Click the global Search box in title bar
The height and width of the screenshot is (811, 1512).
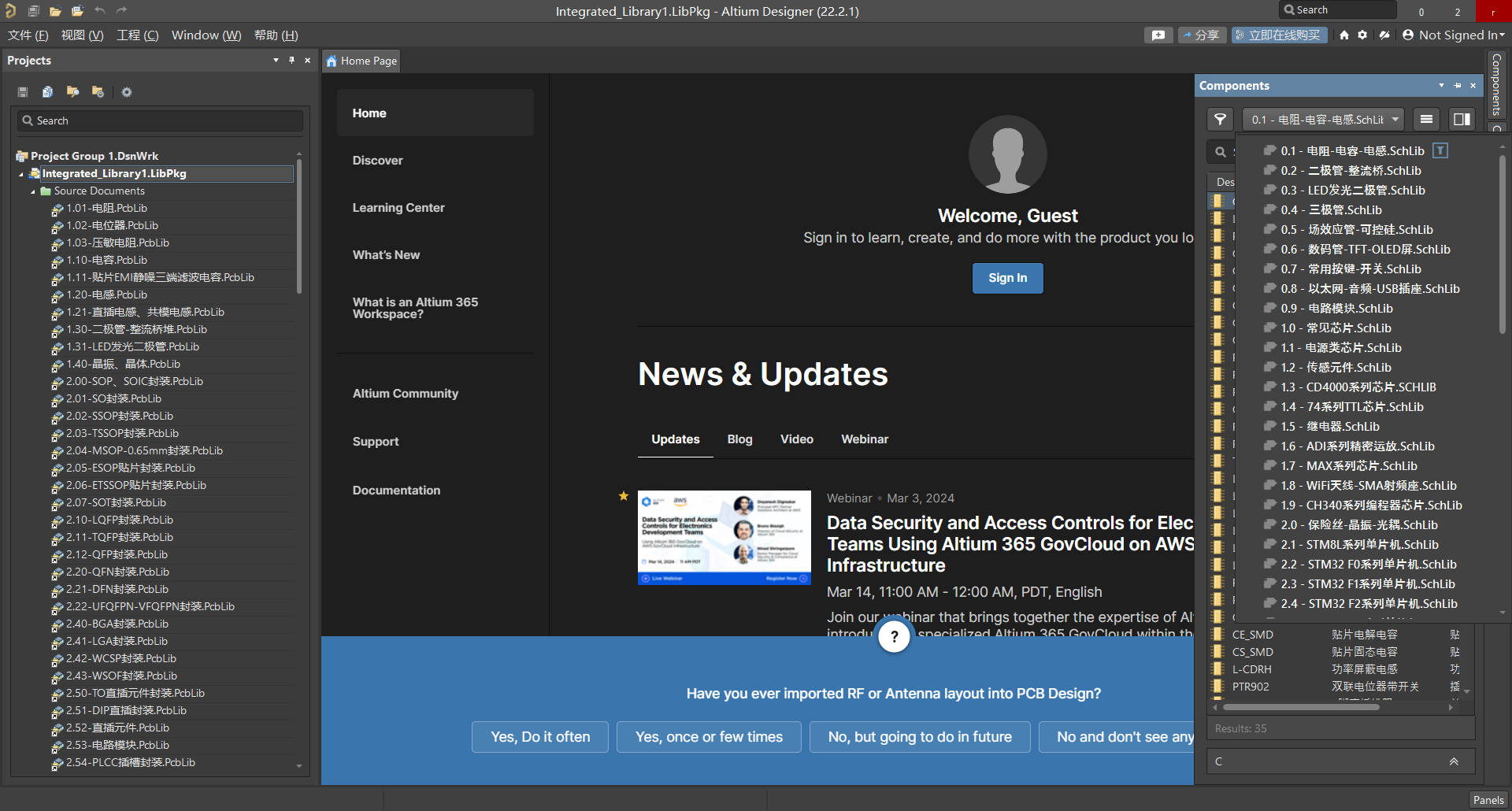[x=1338, y=10]
